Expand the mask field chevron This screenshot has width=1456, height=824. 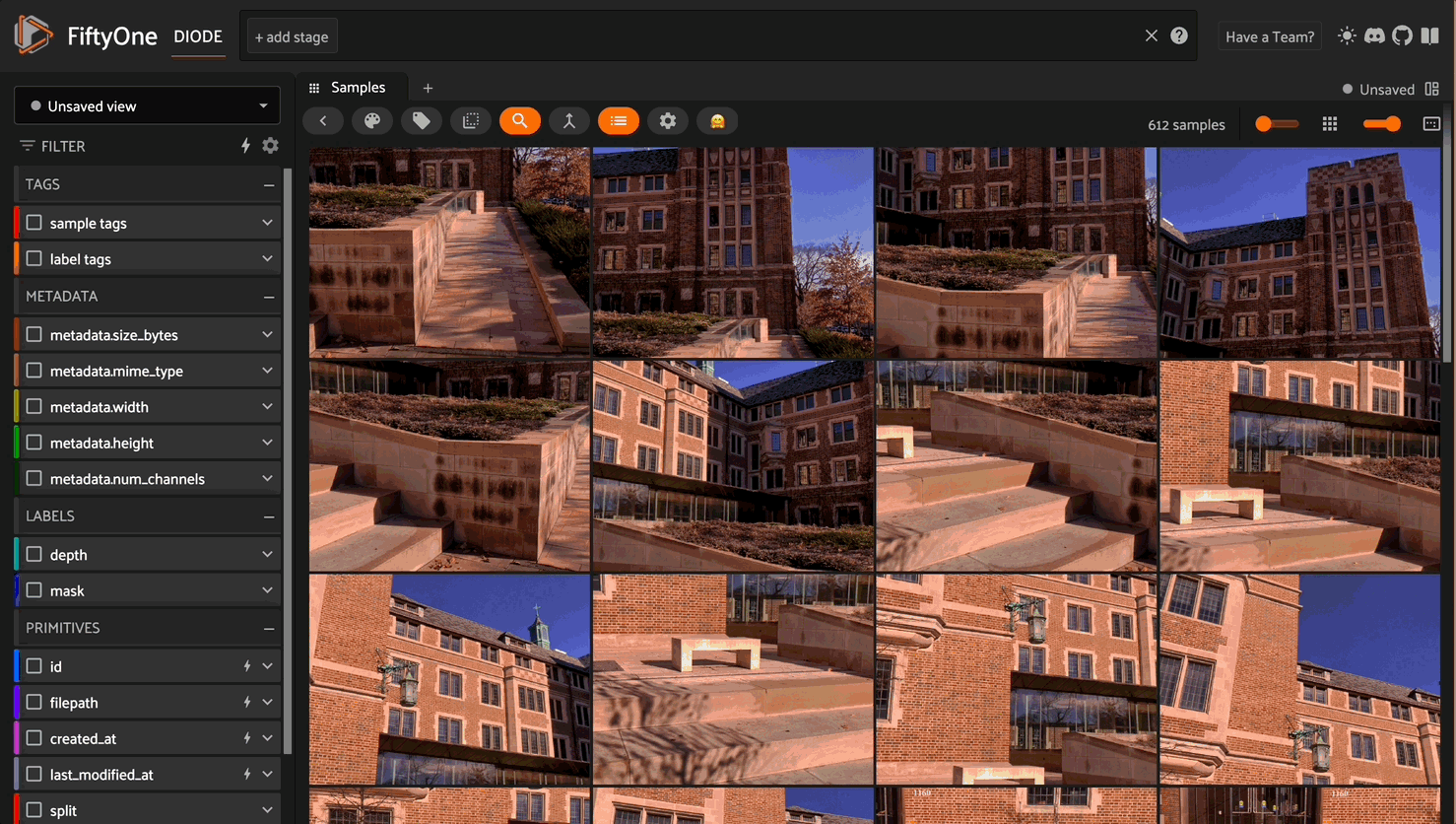tap(267, 590)
